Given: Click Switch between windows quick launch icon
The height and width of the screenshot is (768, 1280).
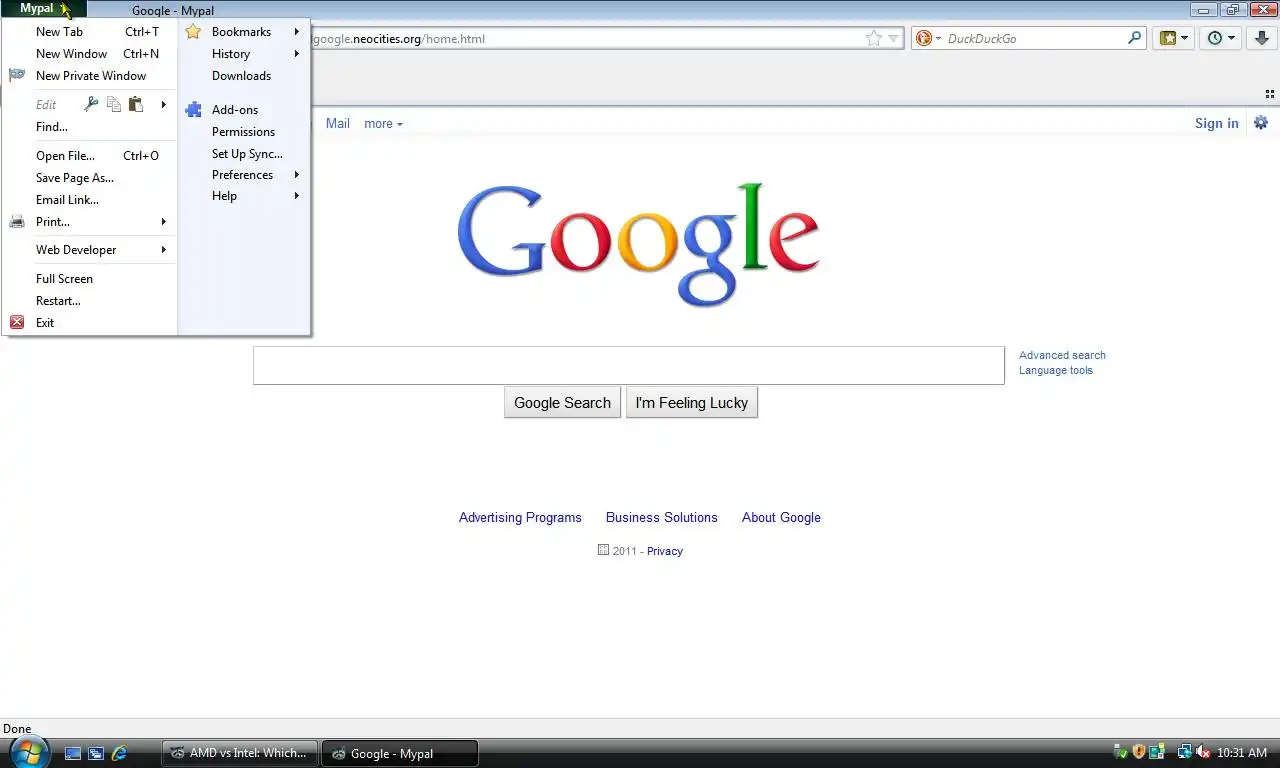Looking at the screenshot, I should [x=96, y=753].
